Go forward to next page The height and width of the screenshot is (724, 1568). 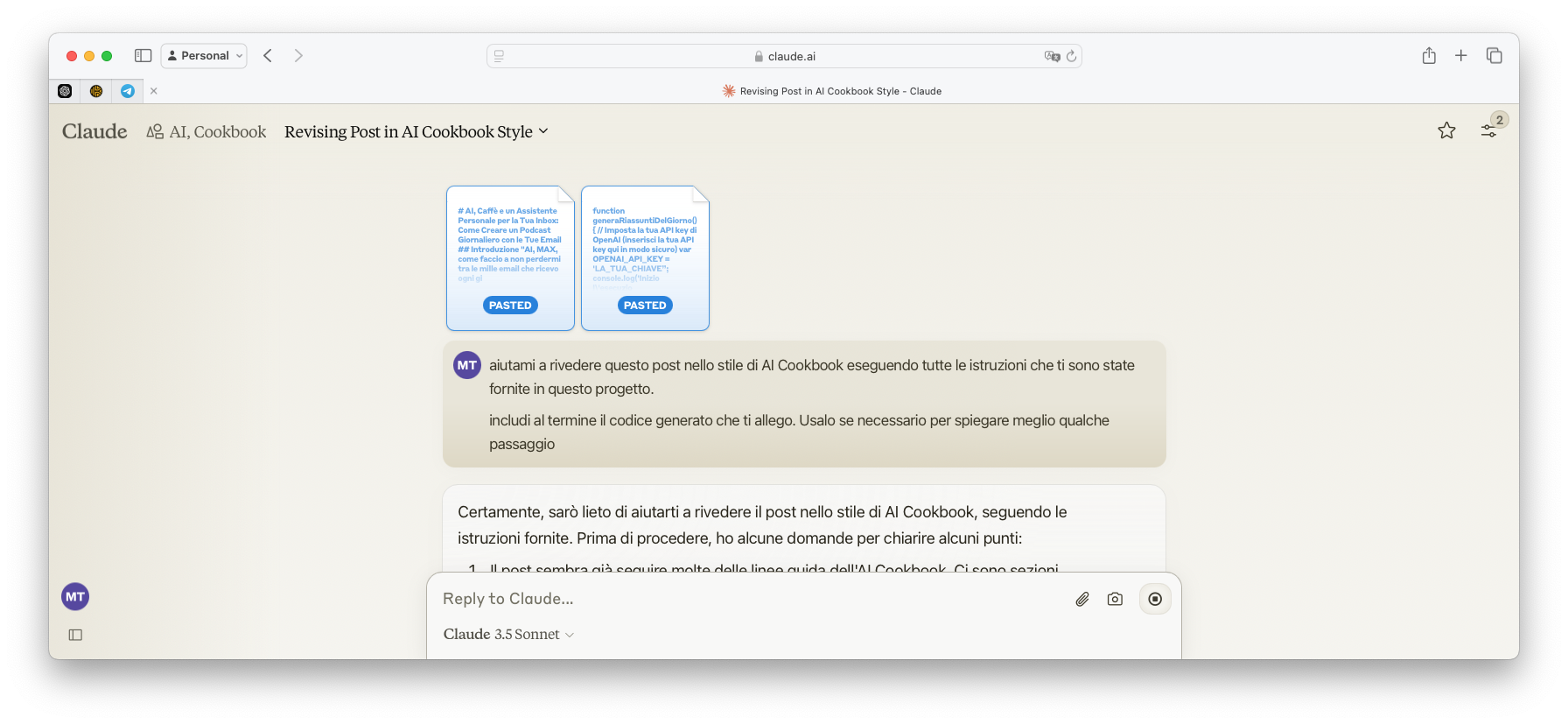298,55
